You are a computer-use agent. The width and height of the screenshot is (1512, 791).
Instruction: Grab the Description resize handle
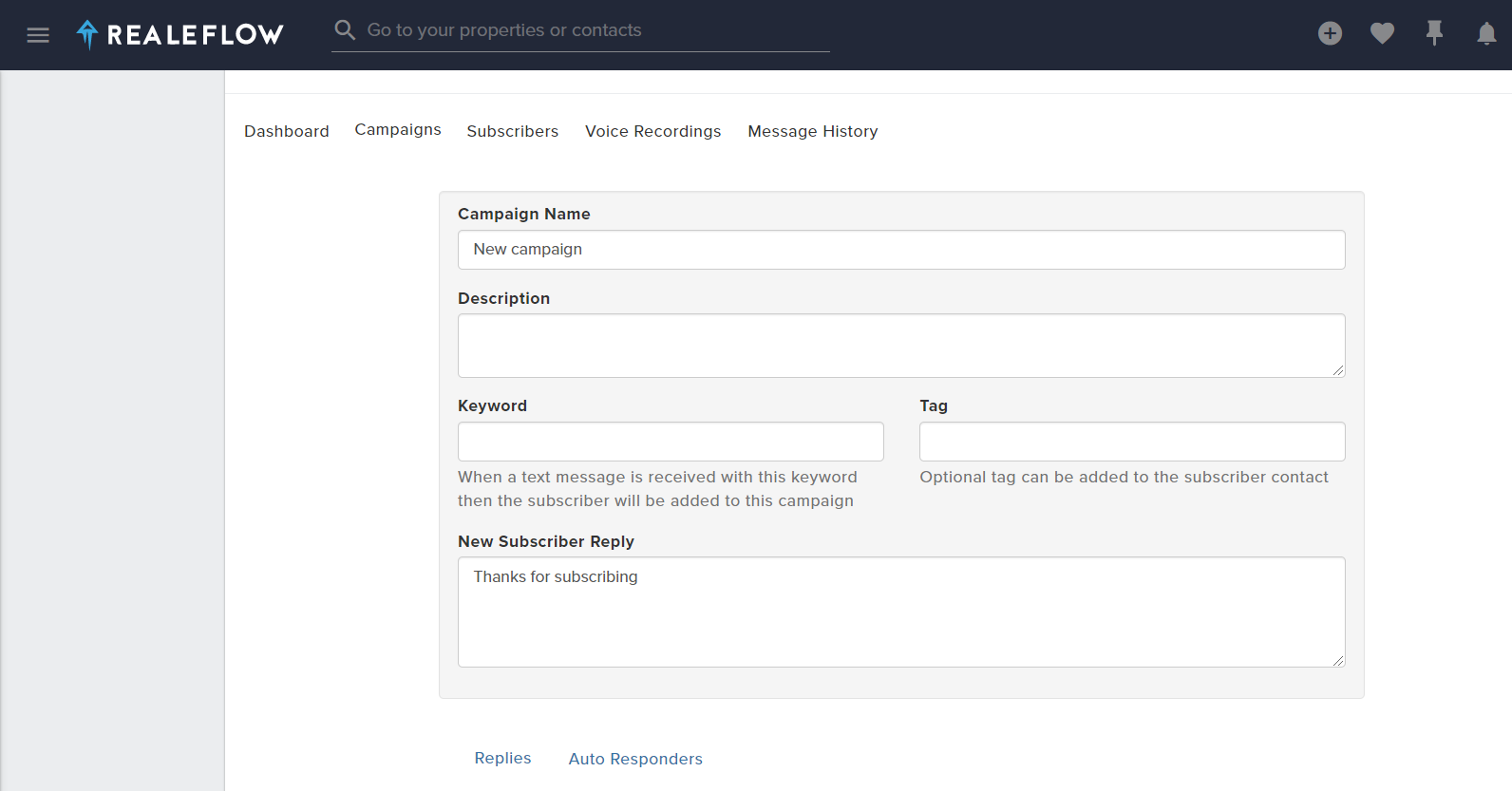(1338, 370)
